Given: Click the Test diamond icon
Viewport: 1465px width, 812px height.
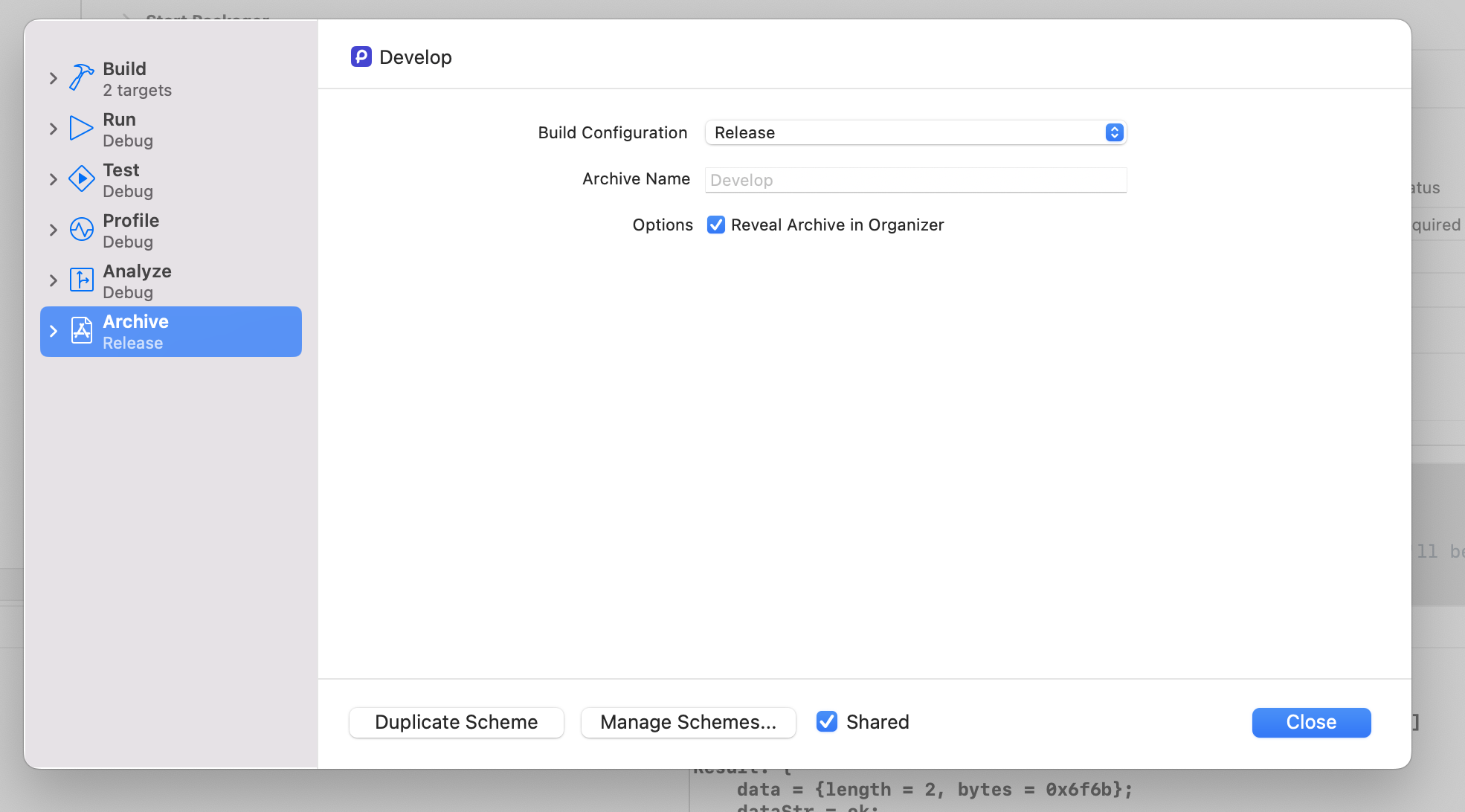Looking at the screenshot, I should click(81, 178).
